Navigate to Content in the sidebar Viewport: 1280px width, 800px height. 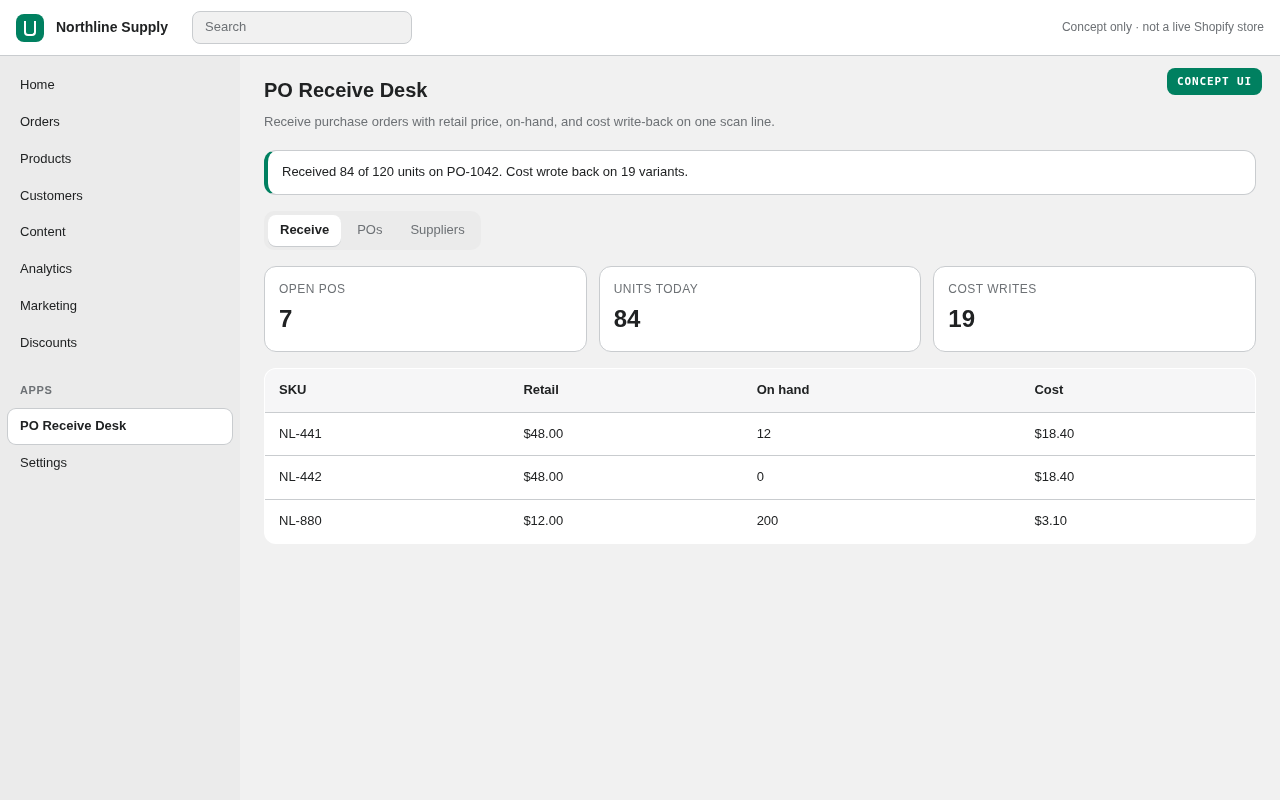pos(120,232)
